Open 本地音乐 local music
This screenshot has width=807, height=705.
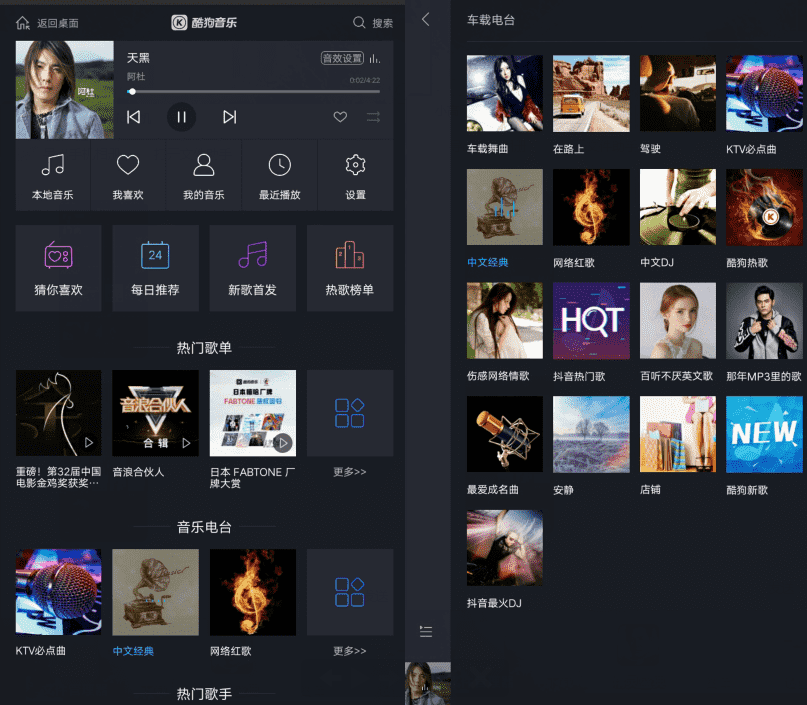(52, 175)
